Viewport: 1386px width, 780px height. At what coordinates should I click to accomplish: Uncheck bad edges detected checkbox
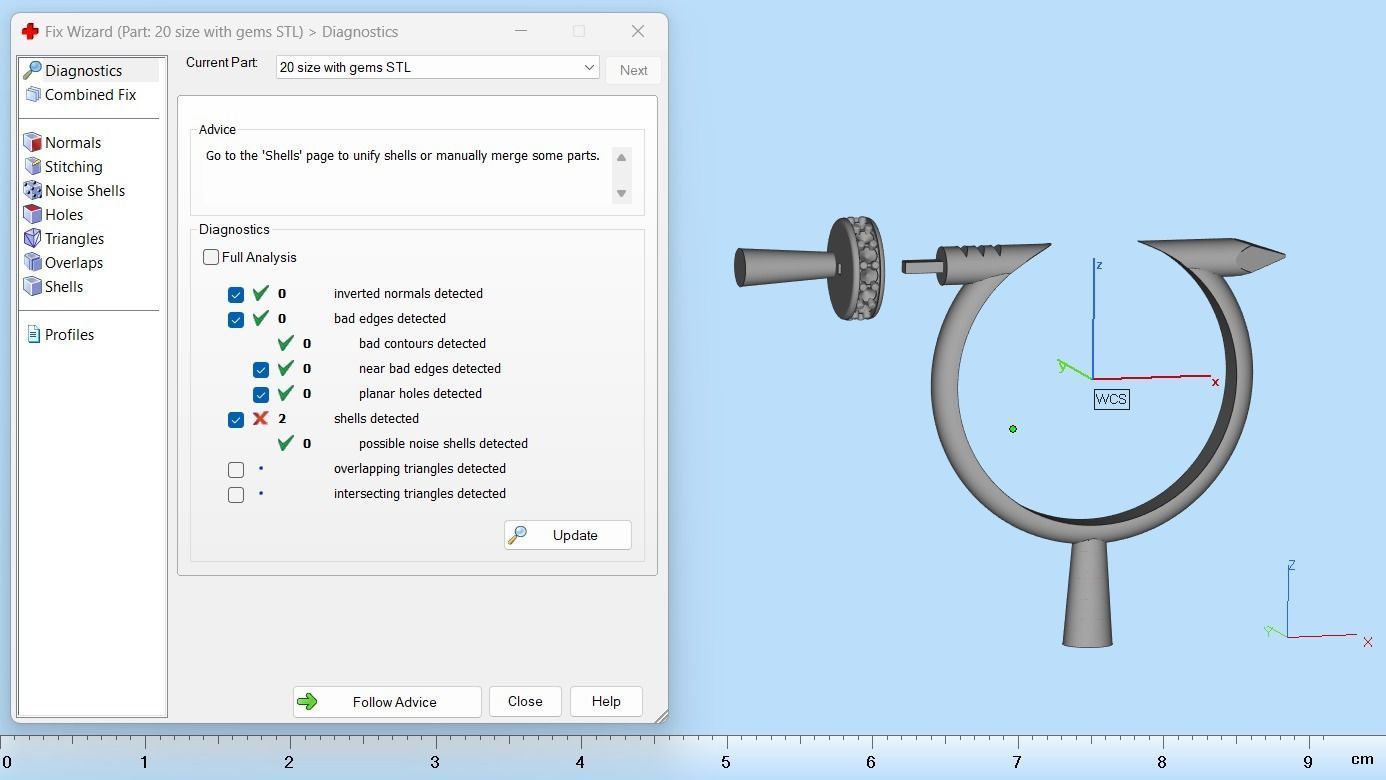(x=236, y=319)
